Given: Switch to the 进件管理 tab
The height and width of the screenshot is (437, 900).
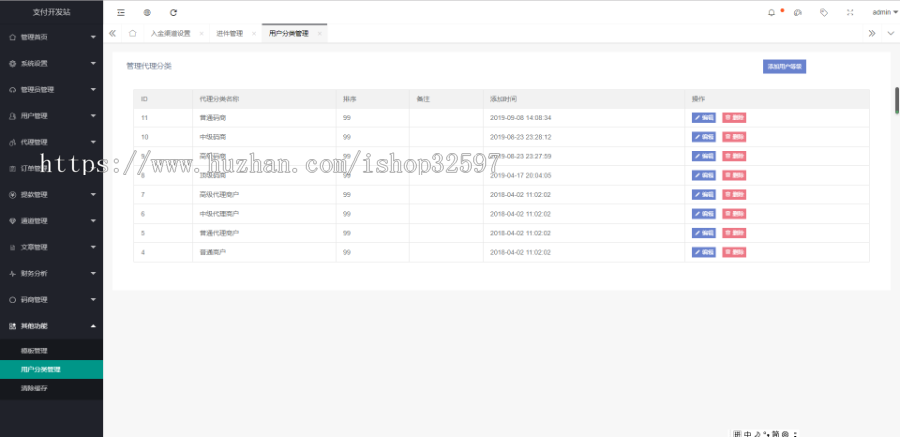Looking at the screenshot, I should [x=230, y=33].
